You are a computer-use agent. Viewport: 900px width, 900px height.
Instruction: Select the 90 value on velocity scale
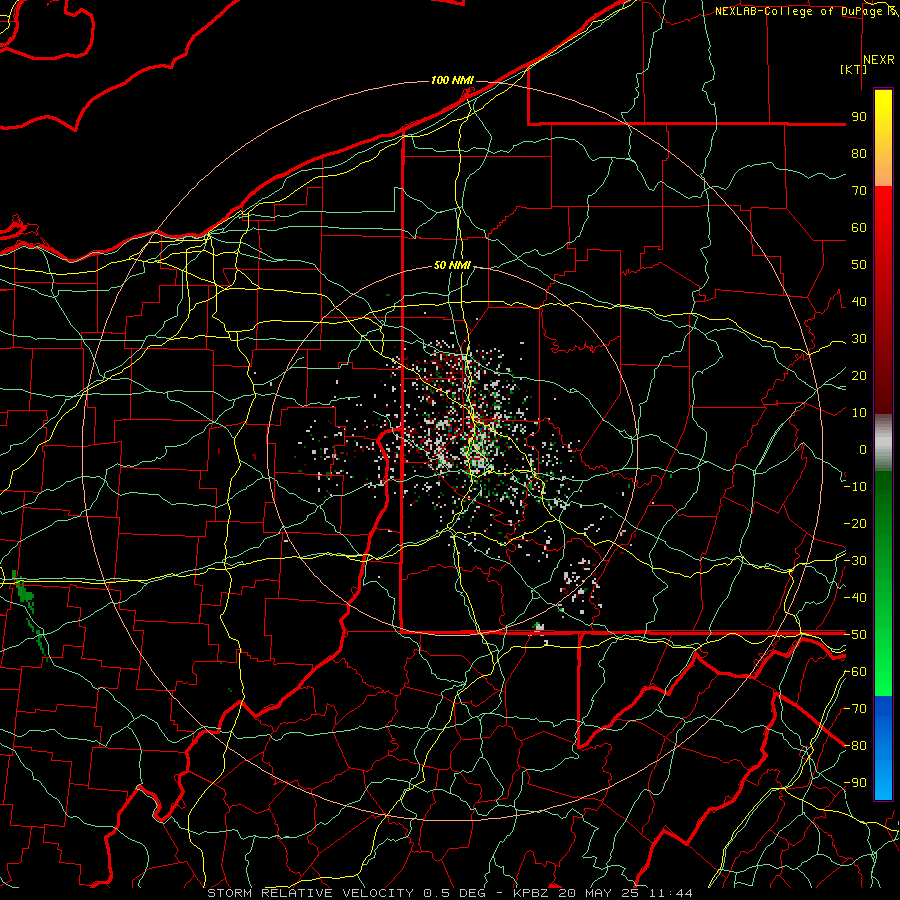859,117
